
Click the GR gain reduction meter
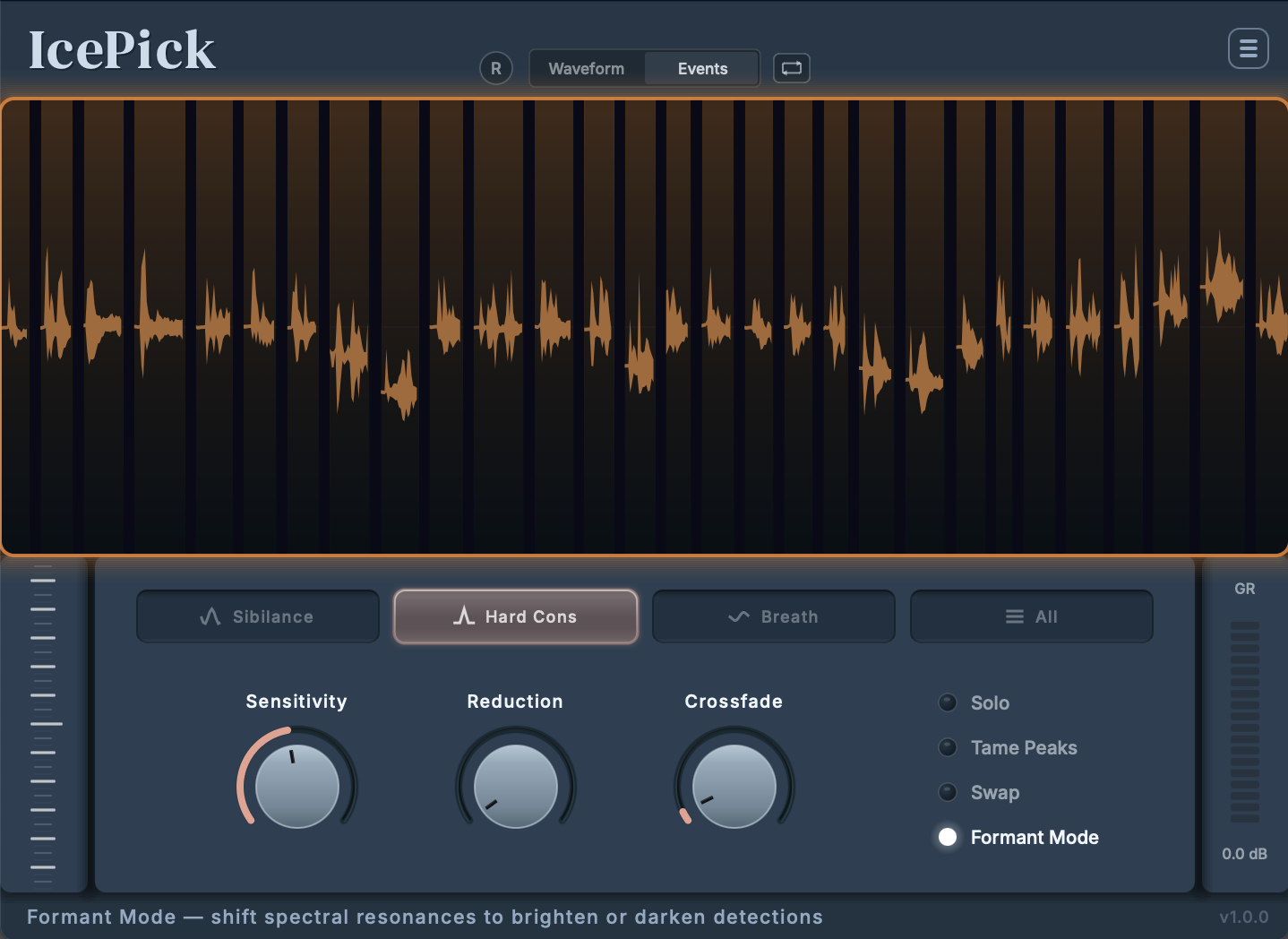[1245, 721]
